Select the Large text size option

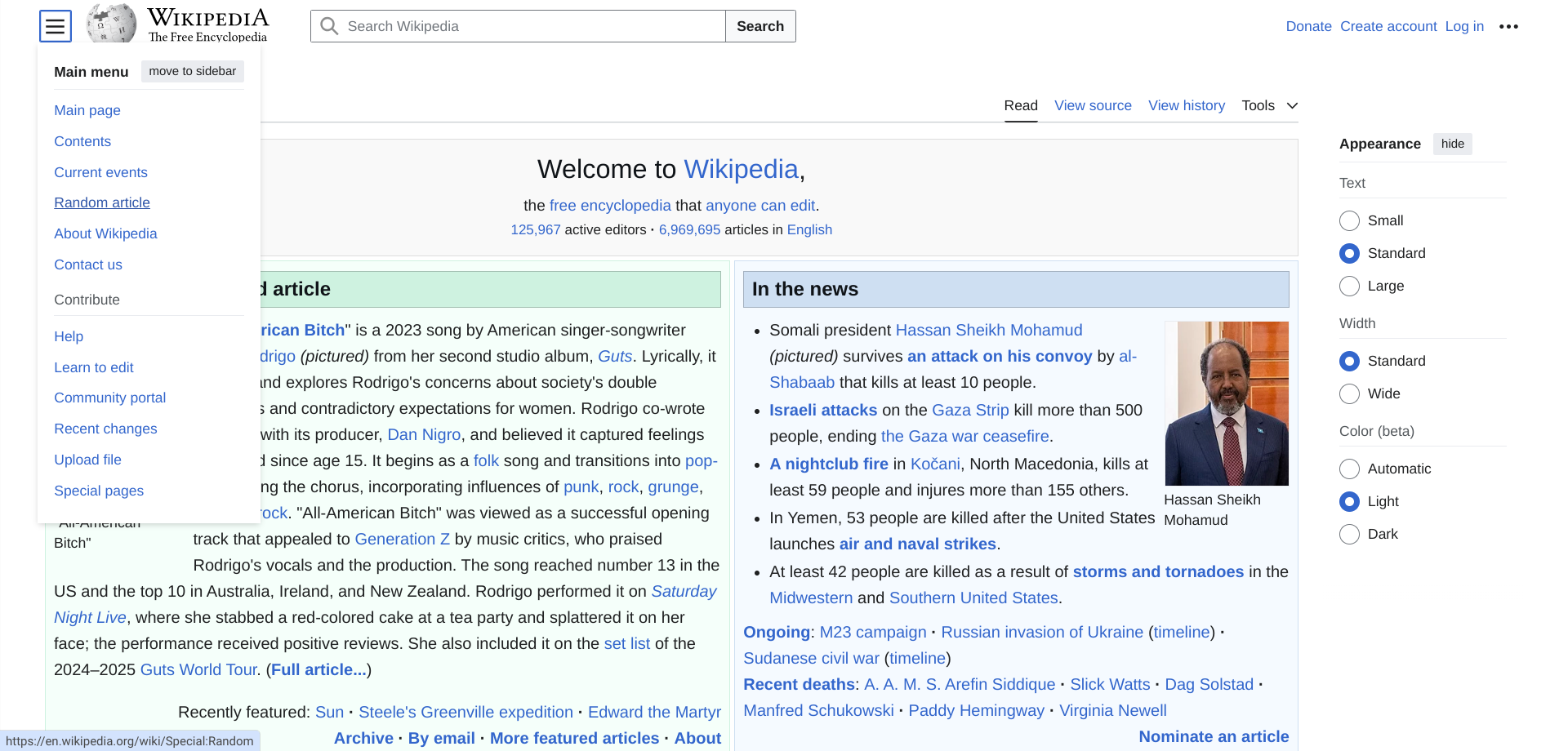[x=1349, y=286]
